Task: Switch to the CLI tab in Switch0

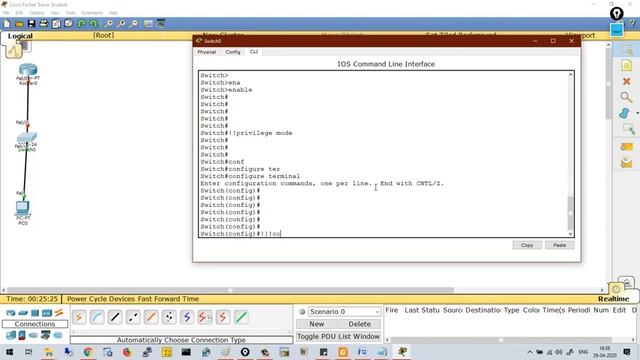Action: coord(254,52)
